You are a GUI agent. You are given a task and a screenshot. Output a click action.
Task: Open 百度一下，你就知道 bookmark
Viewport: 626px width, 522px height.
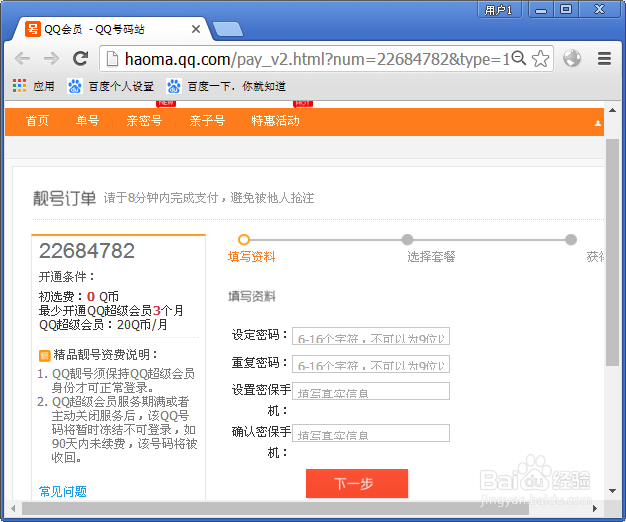pyautogui.click(x=226, y=86)
